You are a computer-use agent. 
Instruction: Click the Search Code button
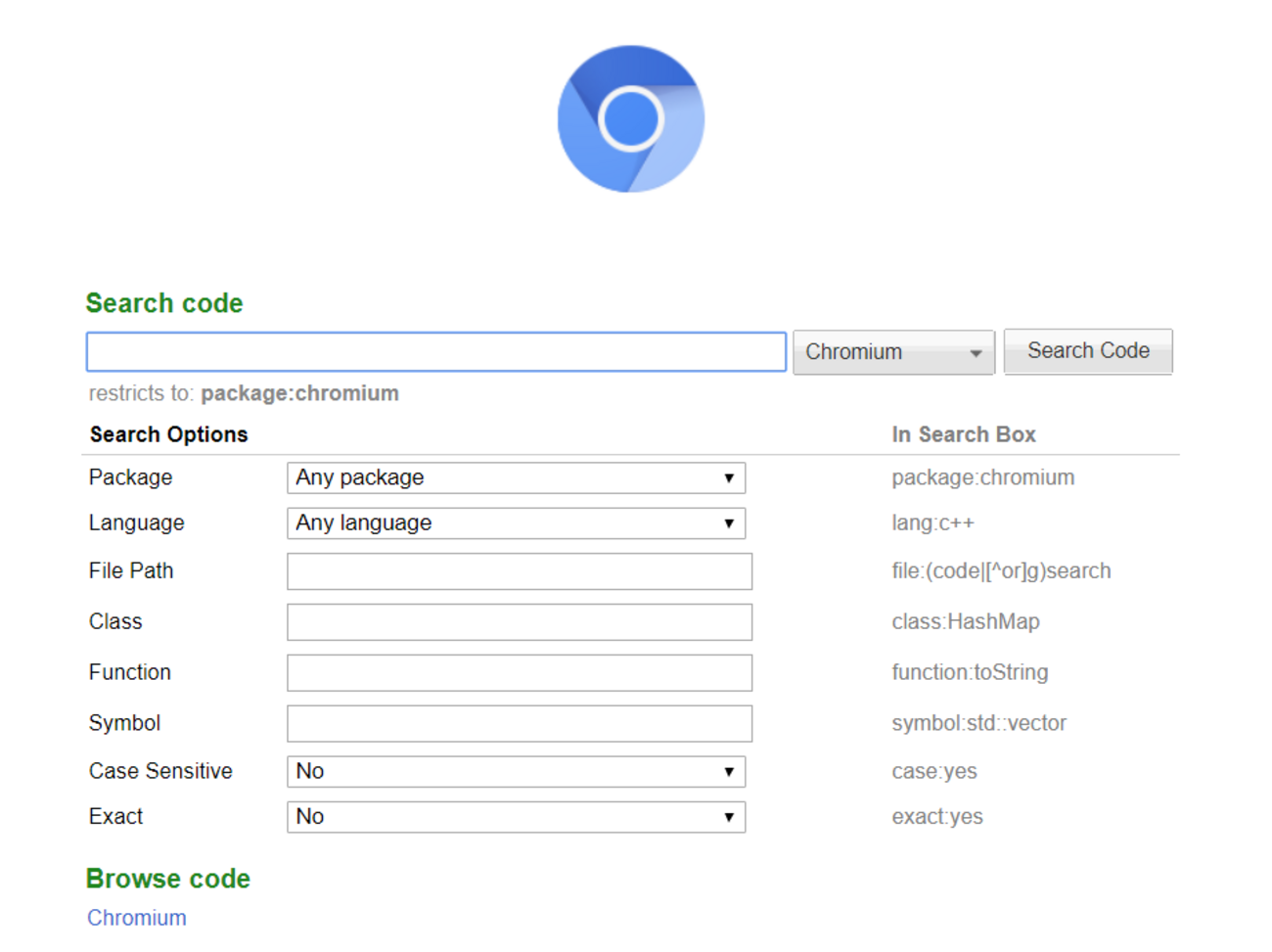click(x=1088, y=351)
